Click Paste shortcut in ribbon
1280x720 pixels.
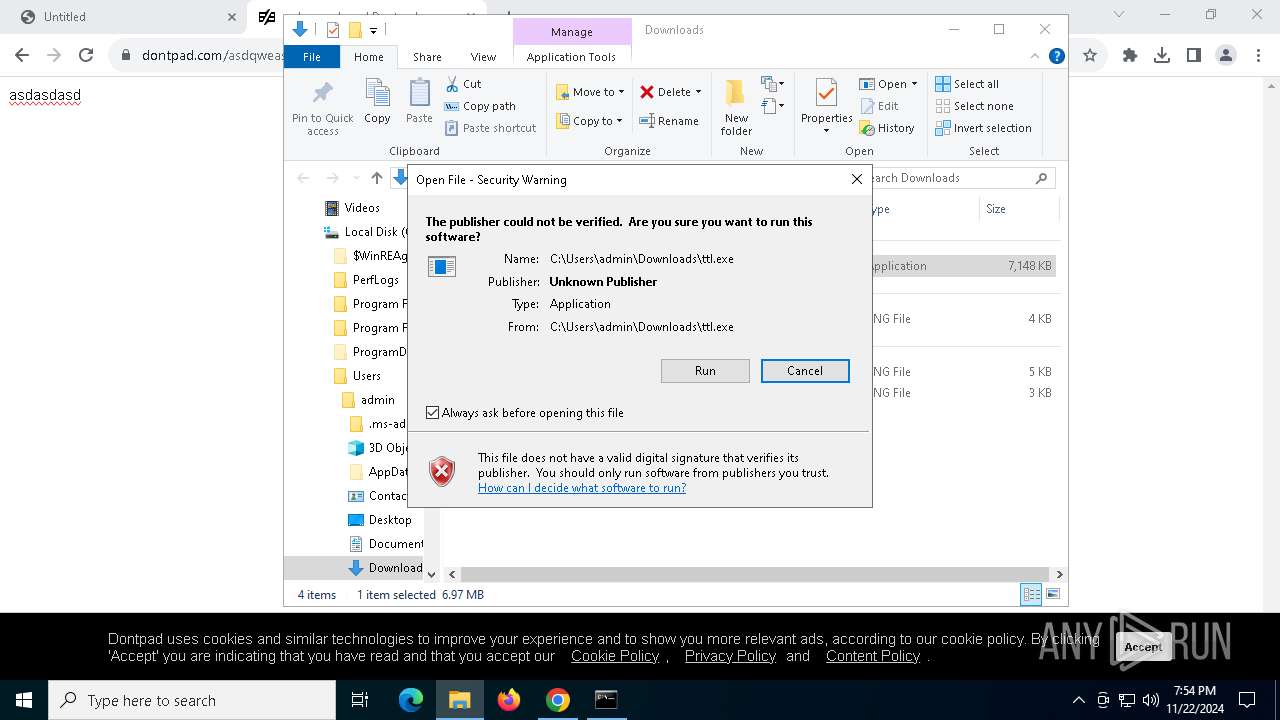point(490,128)
